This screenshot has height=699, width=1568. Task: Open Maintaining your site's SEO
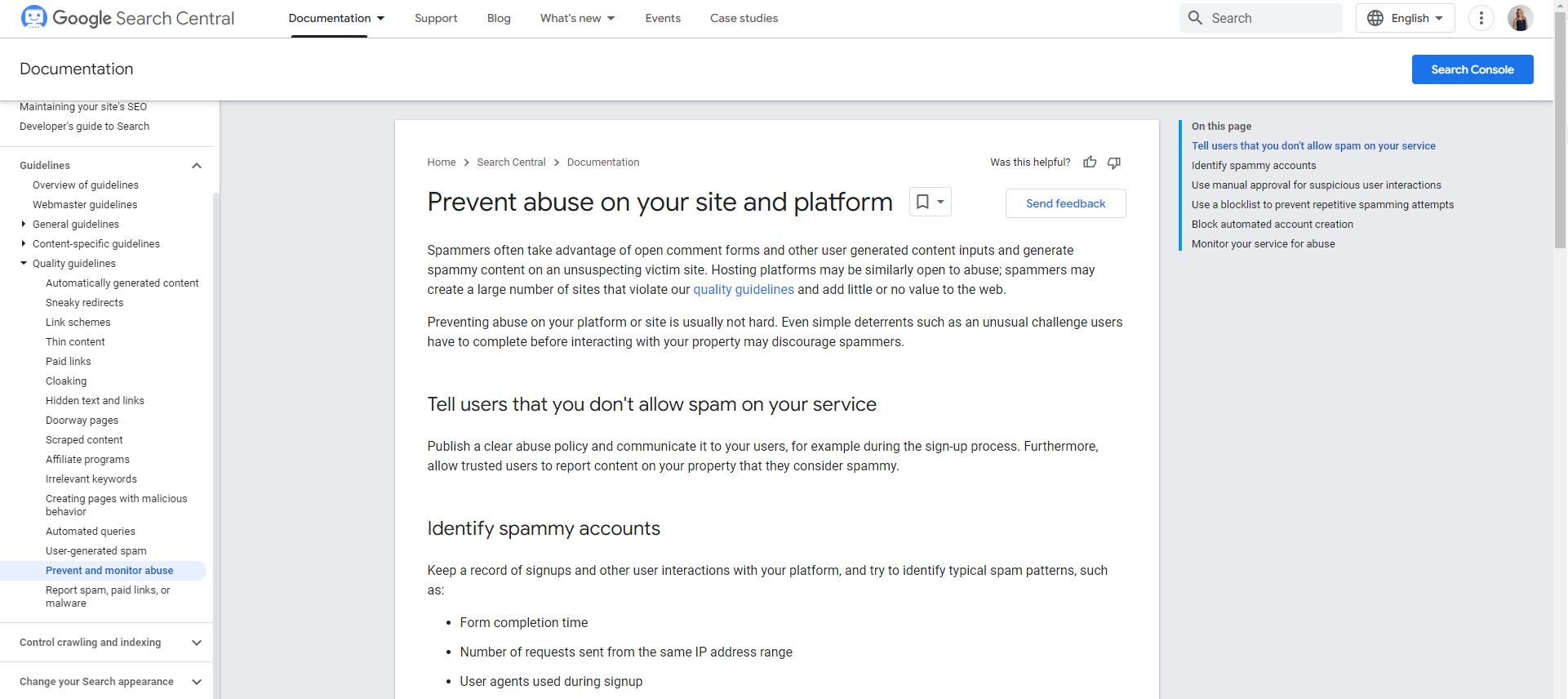tap(83, 107)
